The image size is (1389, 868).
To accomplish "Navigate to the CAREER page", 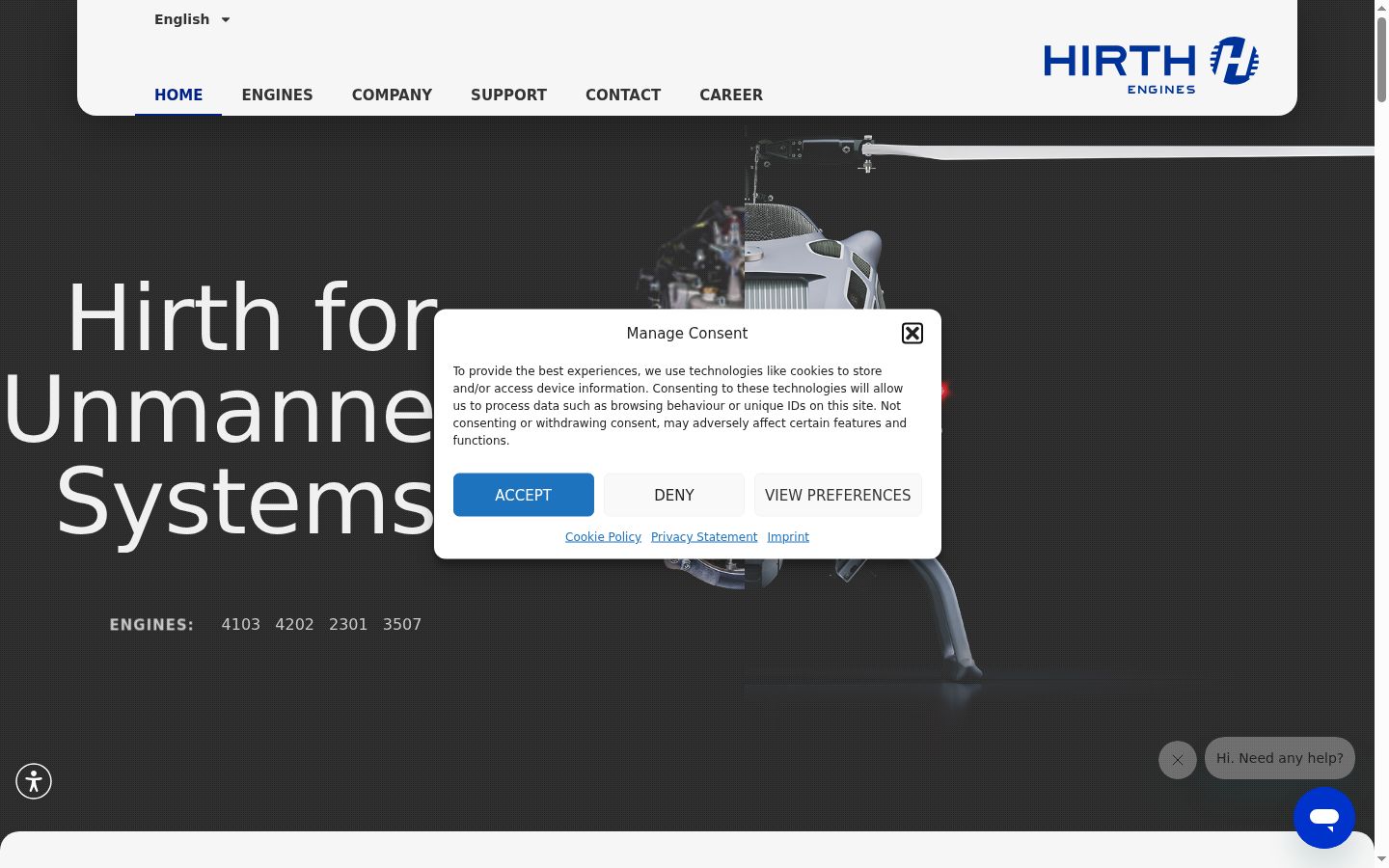I will pyautogui.click(x=731, y=95).
